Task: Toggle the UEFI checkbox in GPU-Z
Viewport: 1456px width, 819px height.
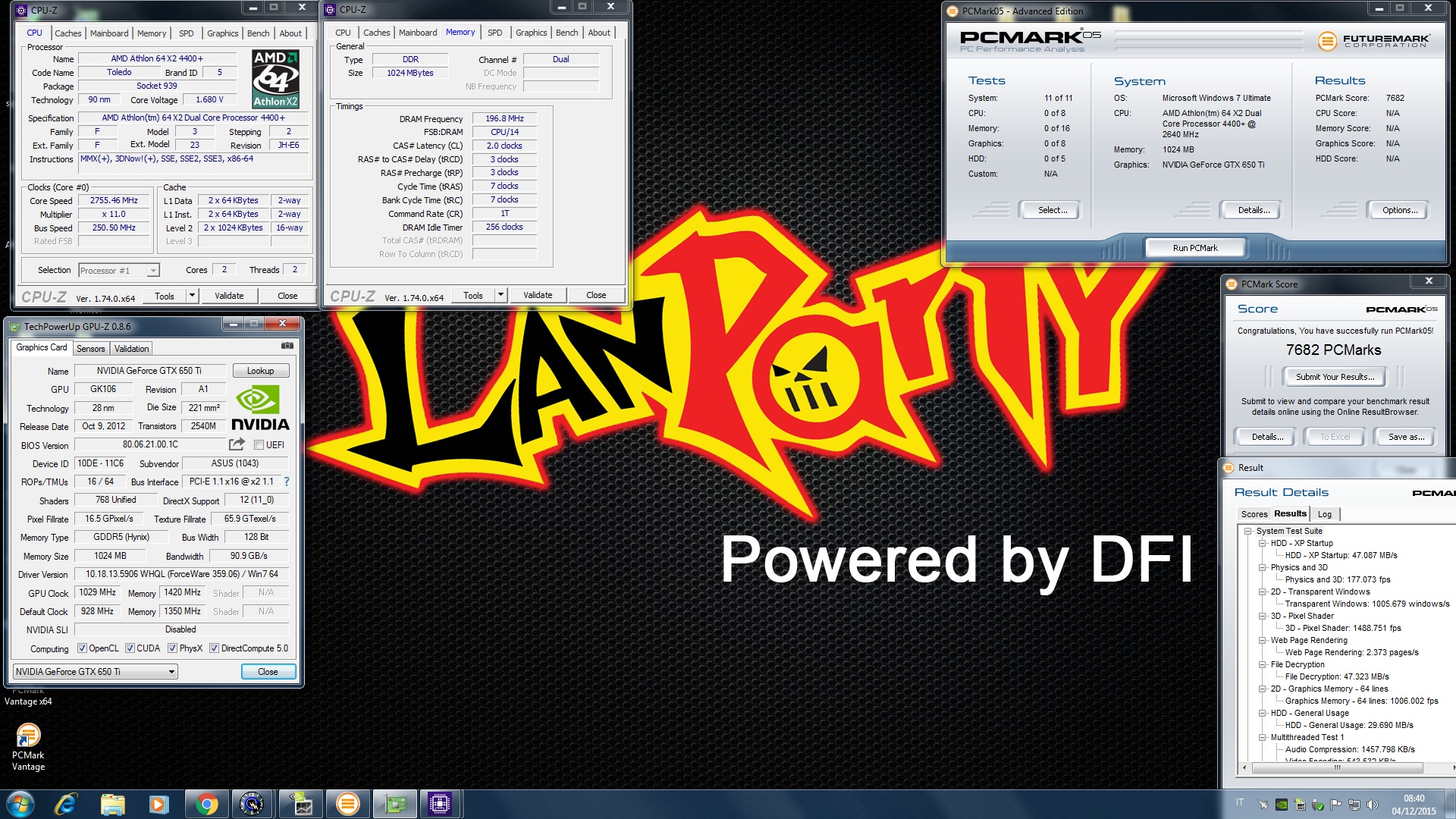Action: [259, 445]
